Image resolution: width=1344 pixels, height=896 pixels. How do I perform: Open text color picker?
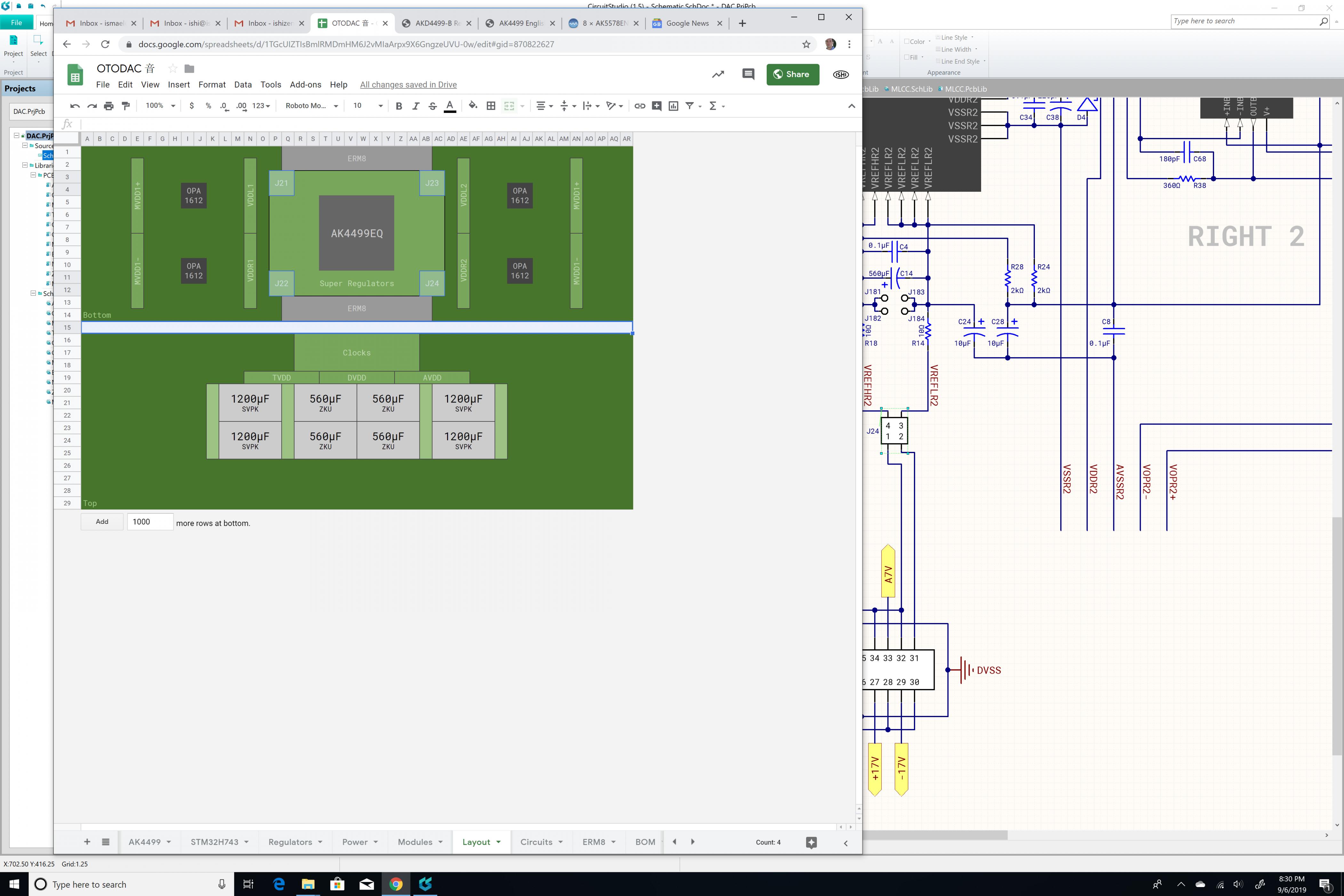(x=450, y=106)
